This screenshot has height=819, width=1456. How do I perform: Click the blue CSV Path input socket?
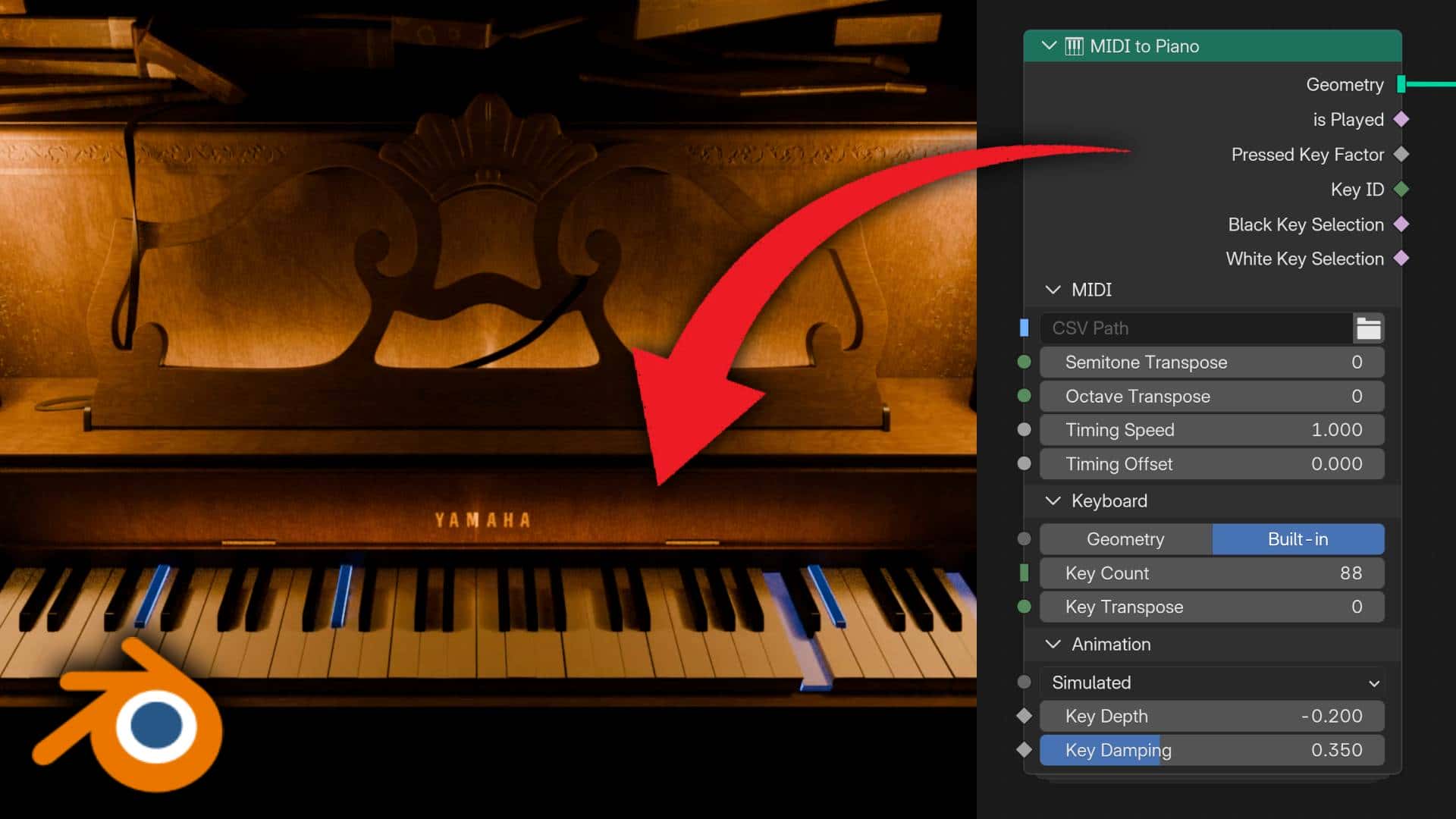pos(1025,328)
